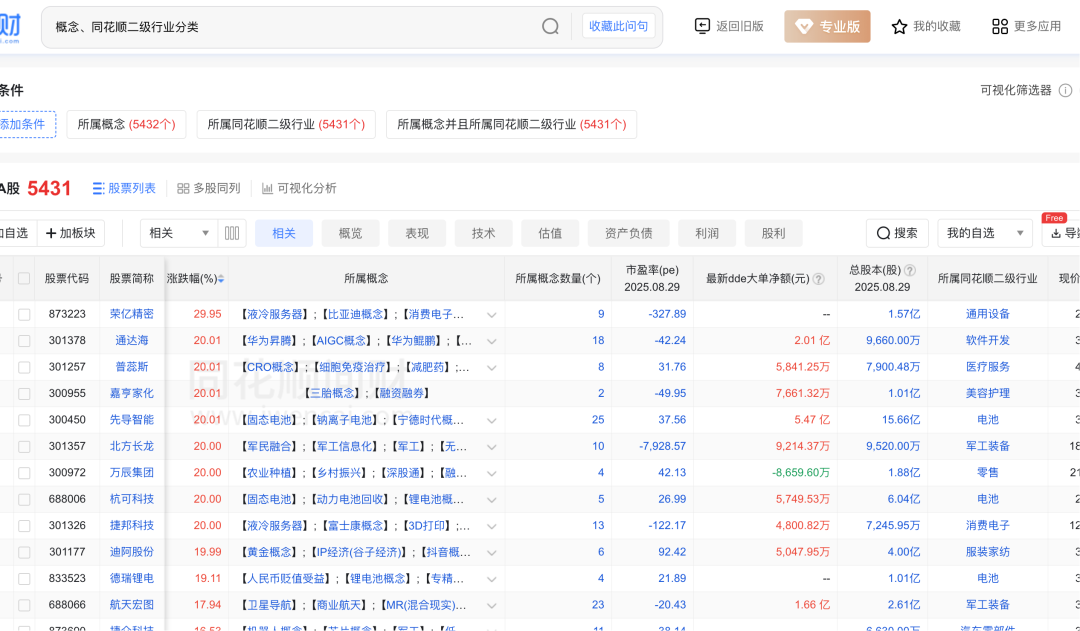The image size is (1080, 631).
Task: Expand concepts list for 航天宏图 row
Action: click(492, 606)
